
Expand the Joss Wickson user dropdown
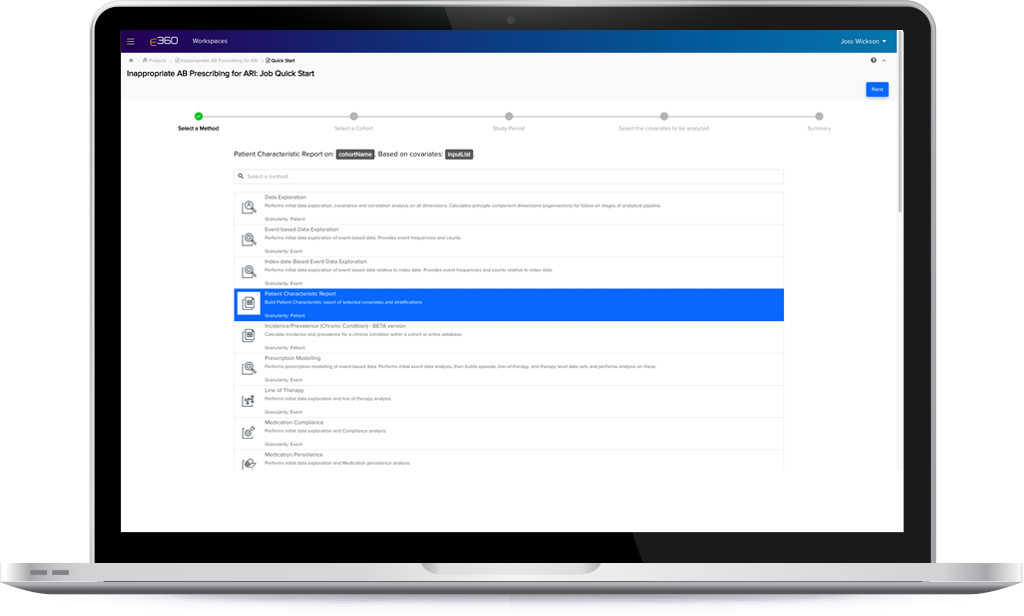pyautogui.click(x=864, y=41)
